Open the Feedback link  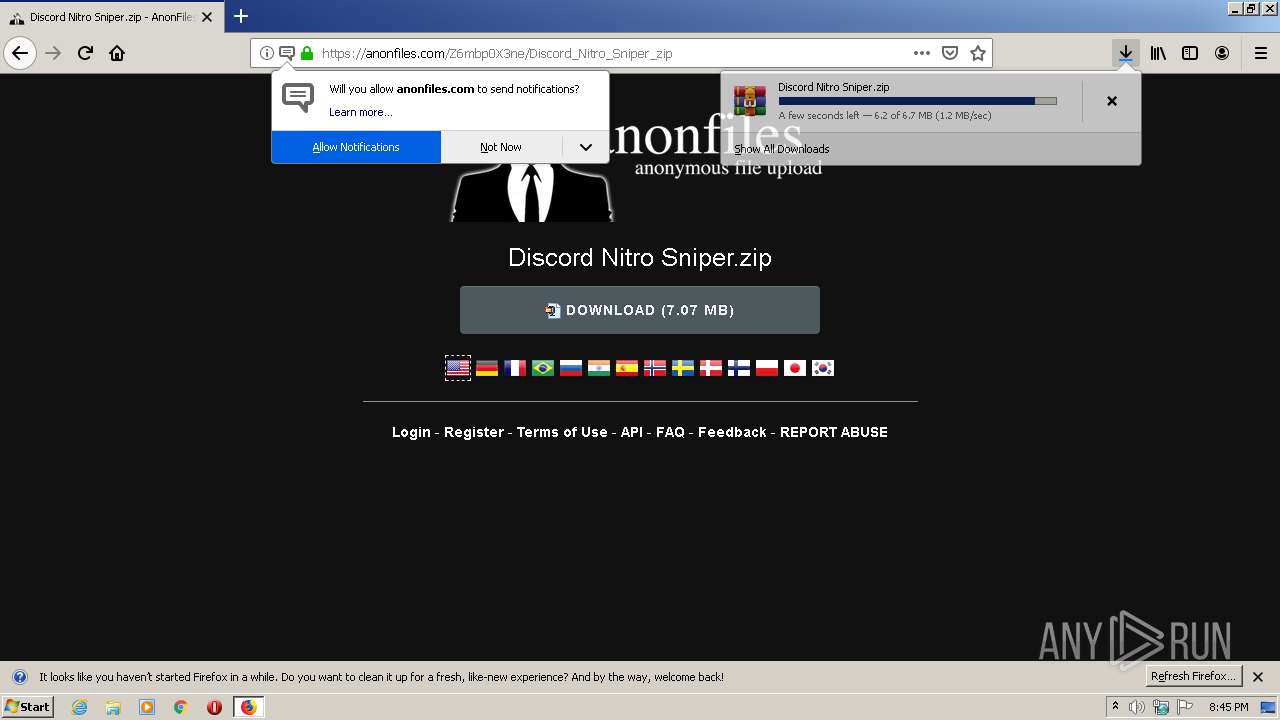(732, 432)
